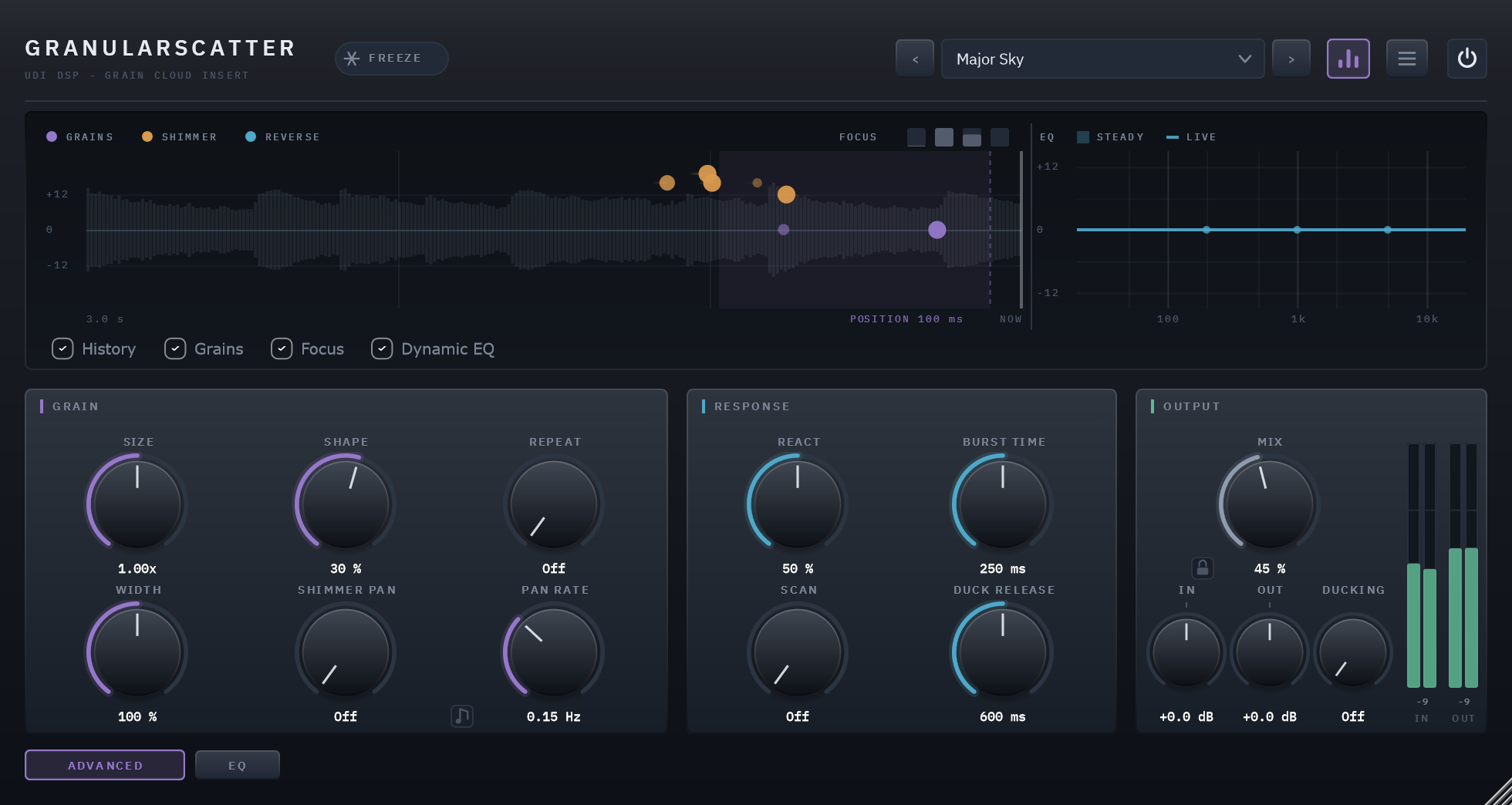Select the half-filled Focus mode square
Screen dimensions: 1512x805
972,137
